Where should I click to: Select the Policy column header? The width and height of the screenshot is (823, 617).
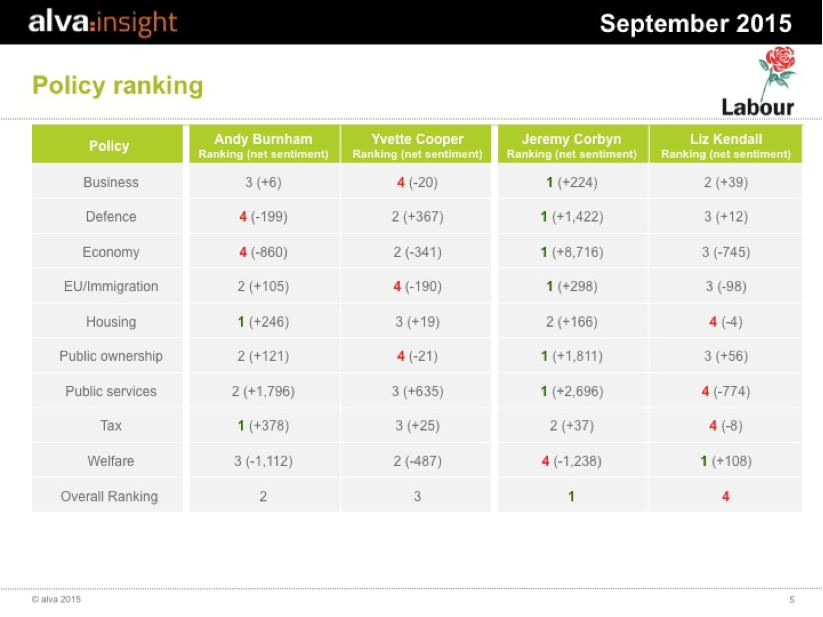tap(109, 146)
